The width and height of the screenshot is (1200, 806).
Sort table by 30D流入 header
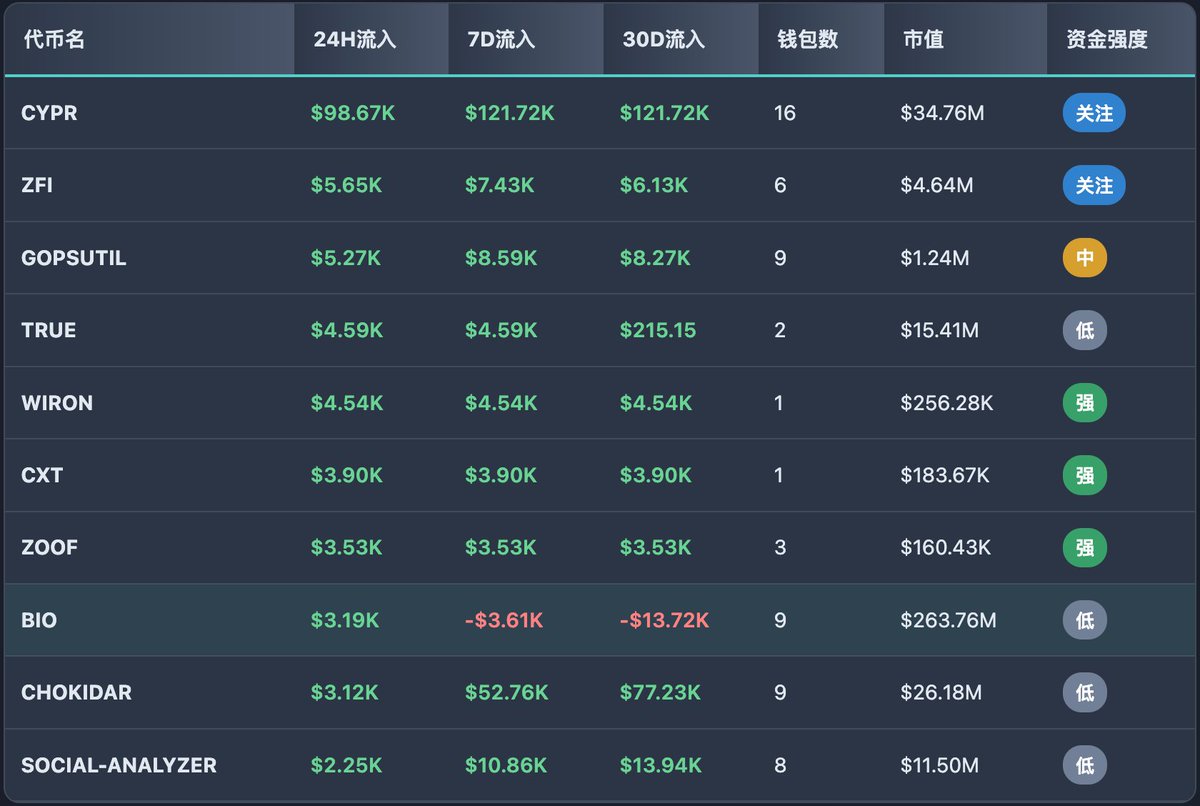click(663, 40)
